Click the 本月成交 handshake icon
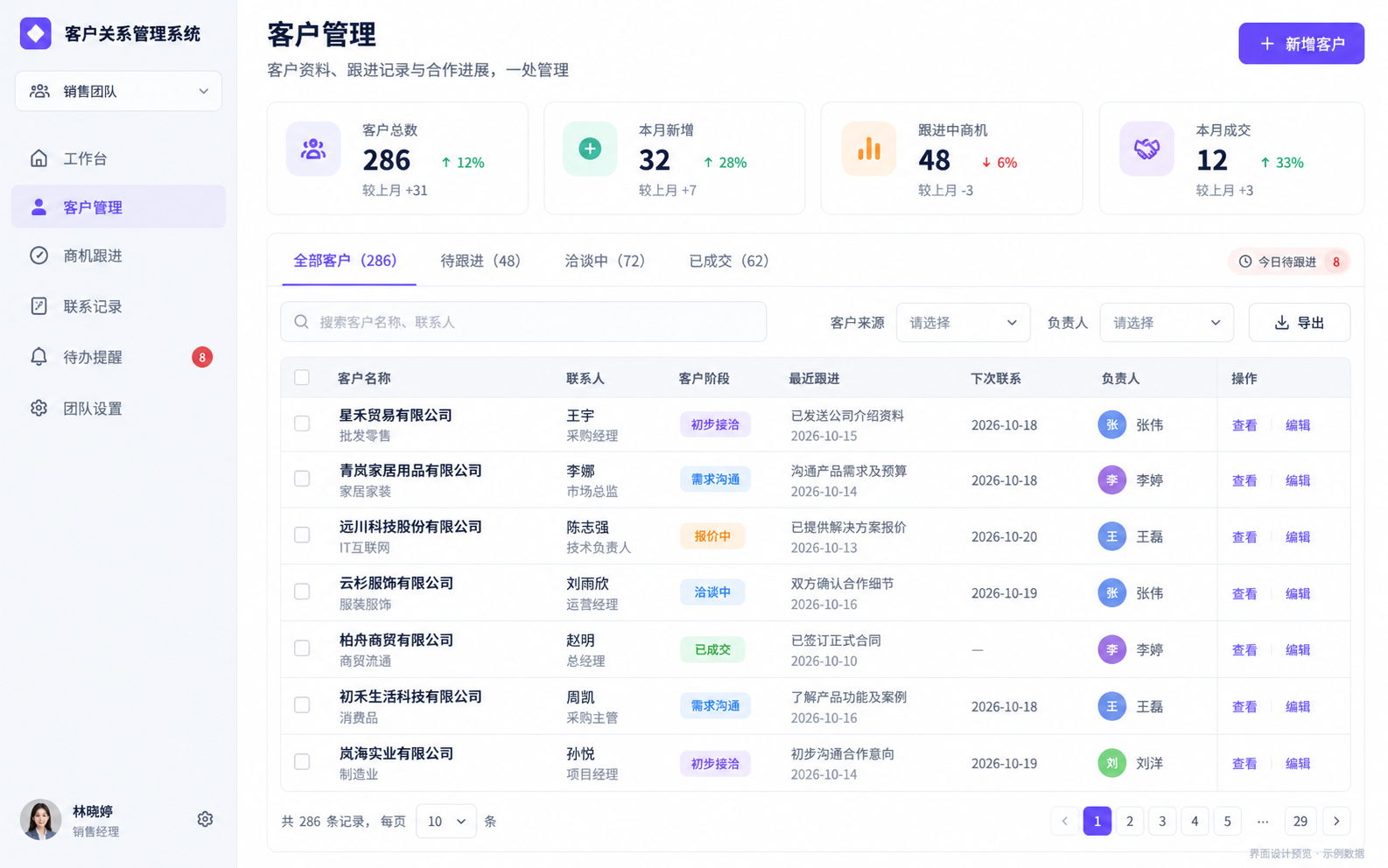 coord(1146,149)
